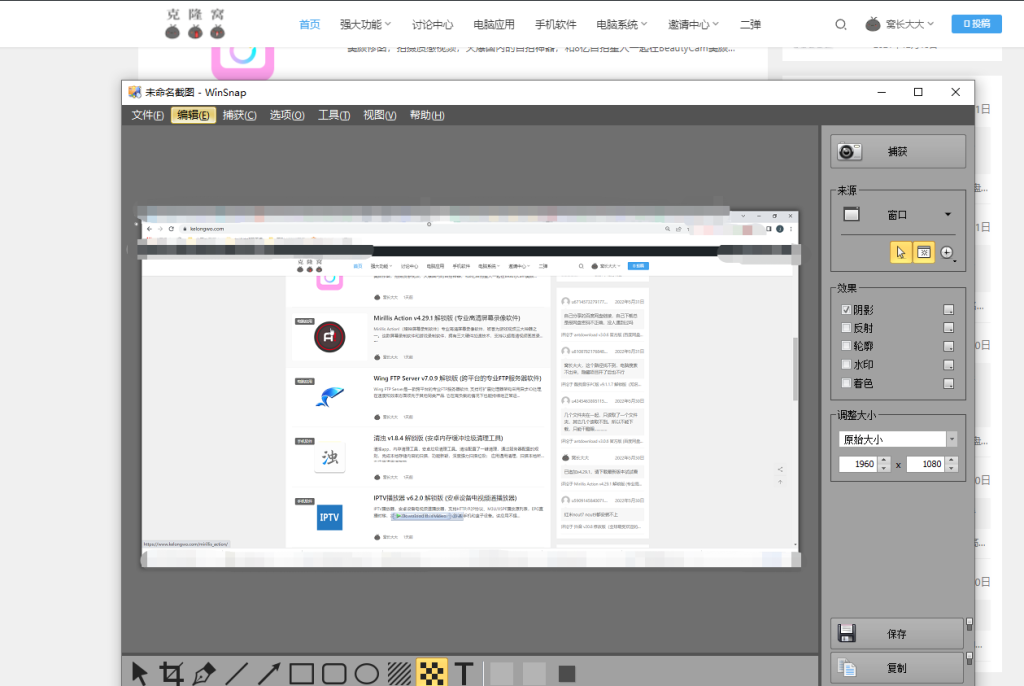Click the height spinner arrows beside 1080

[x=952, y=464]
